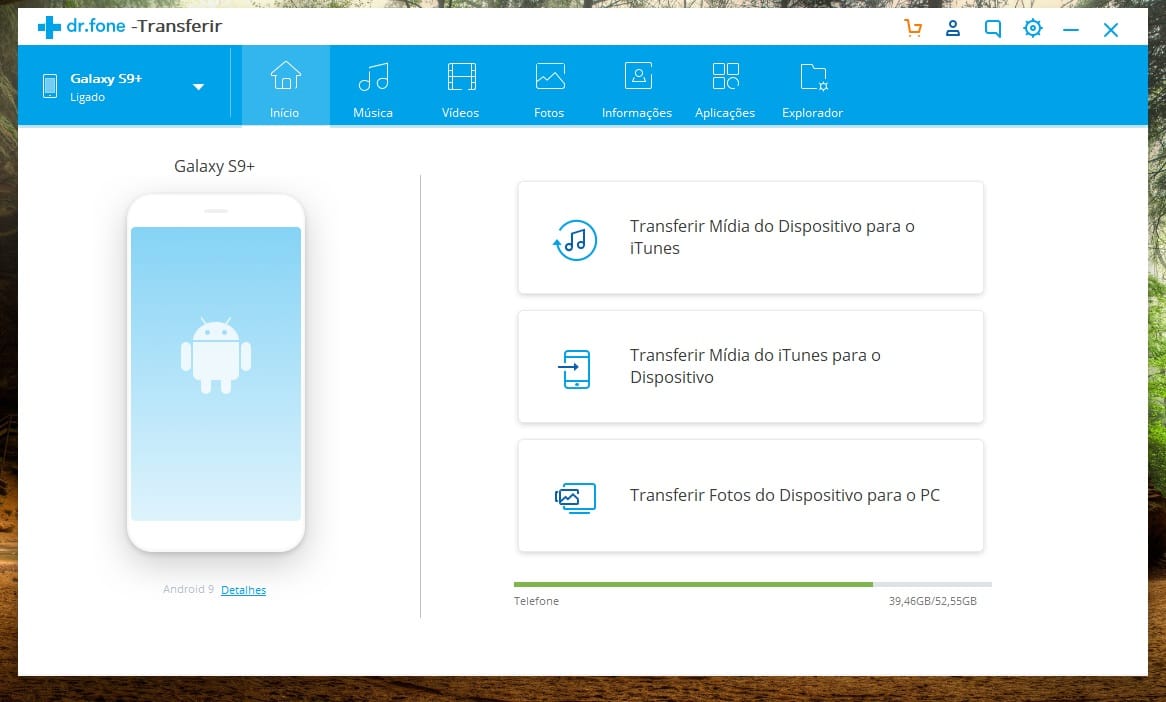Open the Aplicações section
The height and width of the screenshot is (702, 1166).
[x=725, y=88]
